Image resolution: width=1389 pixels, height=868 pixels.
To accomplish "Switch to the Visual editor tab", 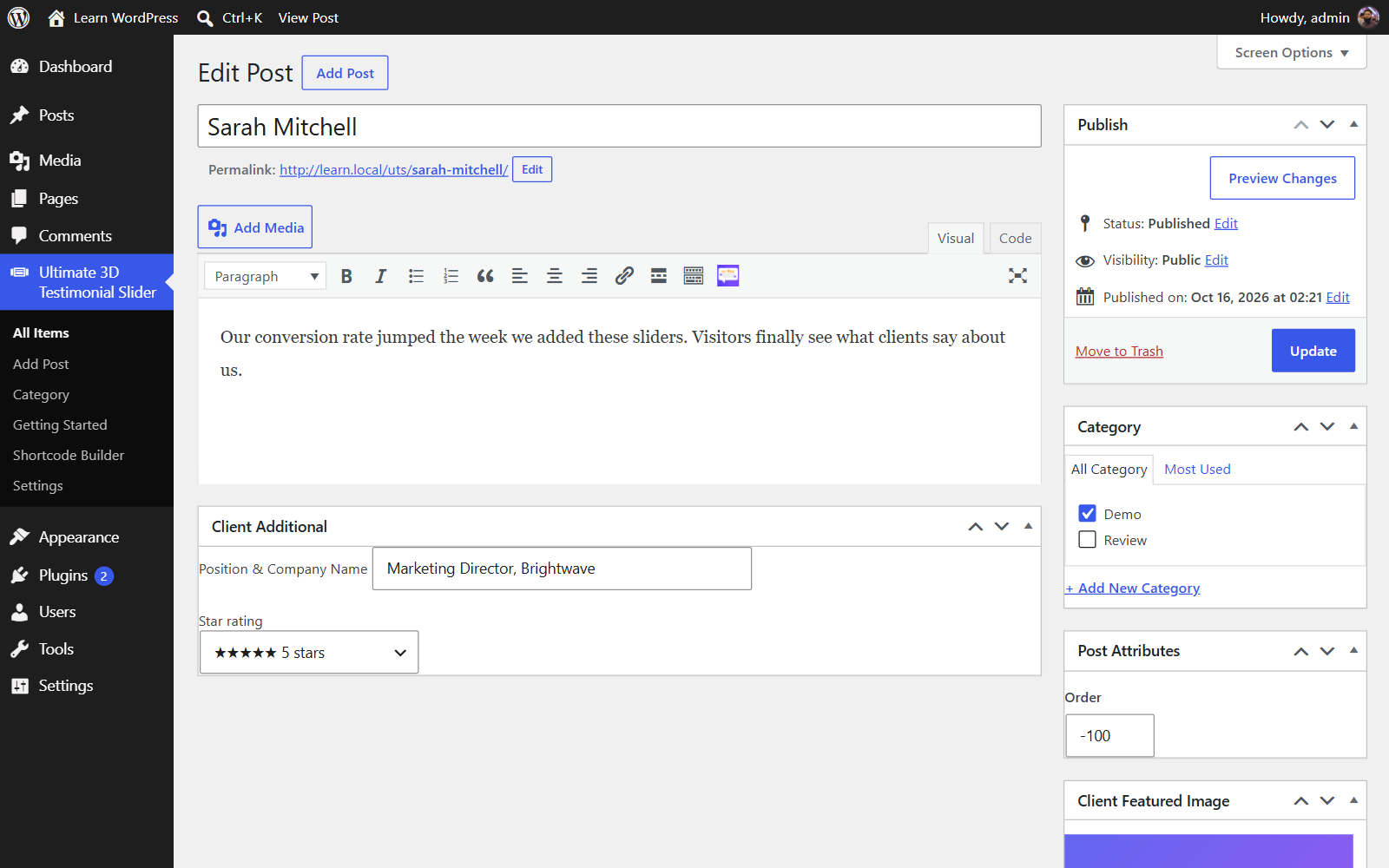I will pyautogui.click(x=956, y=238).
